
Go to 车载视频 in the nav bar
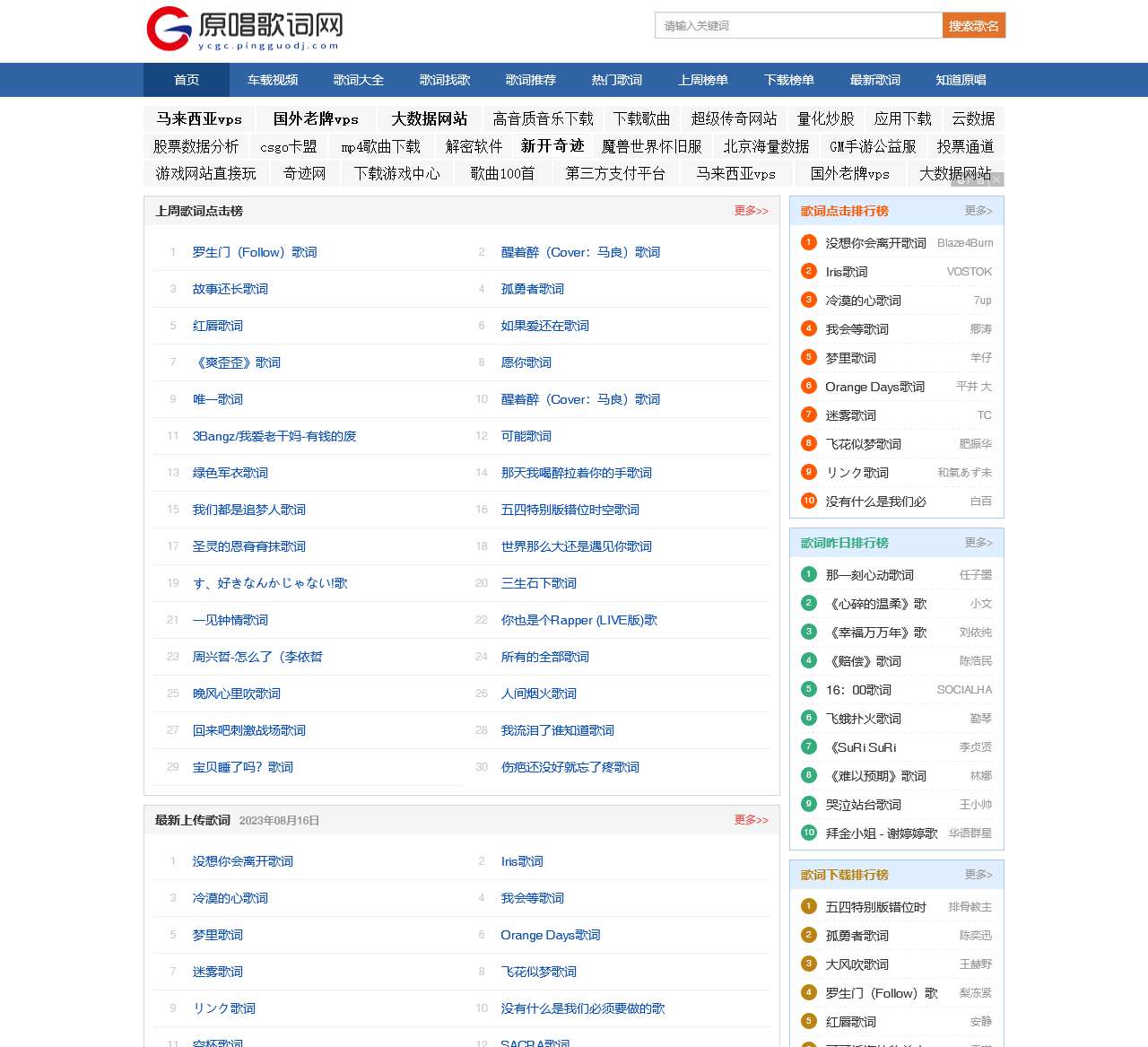point(273,80)
